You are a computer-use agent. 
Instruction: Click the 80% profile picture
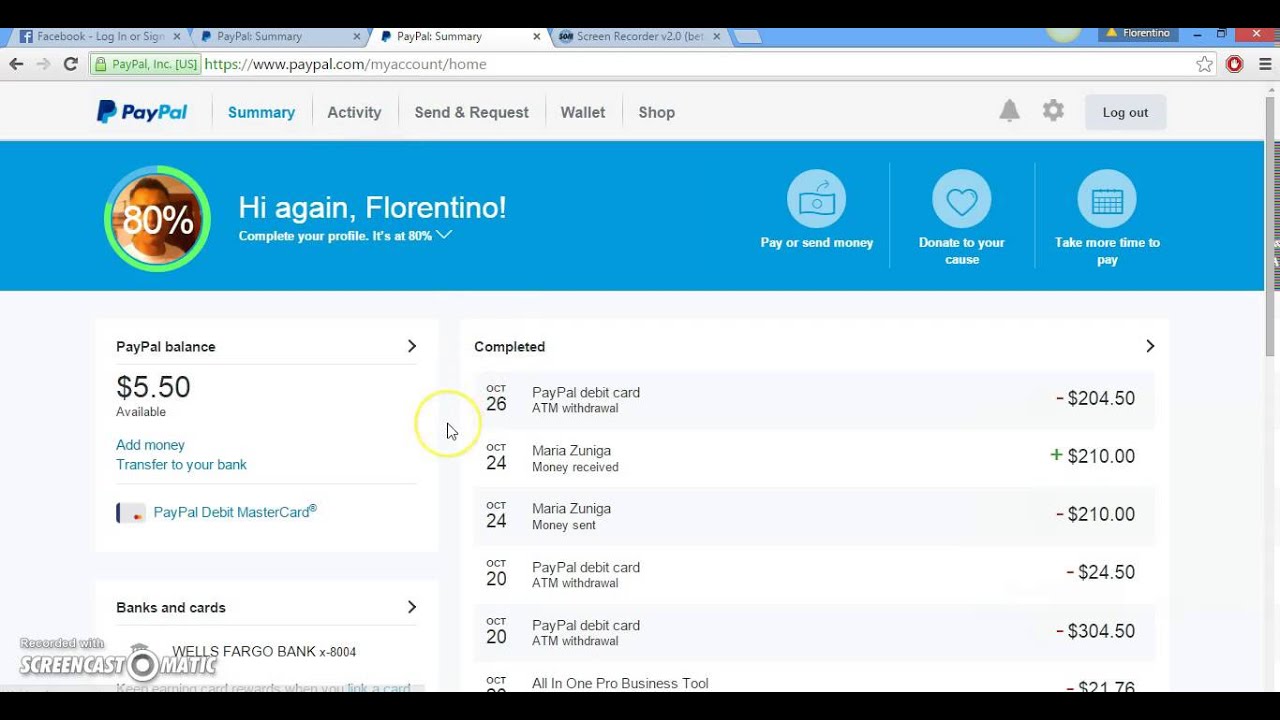(157, 218)
